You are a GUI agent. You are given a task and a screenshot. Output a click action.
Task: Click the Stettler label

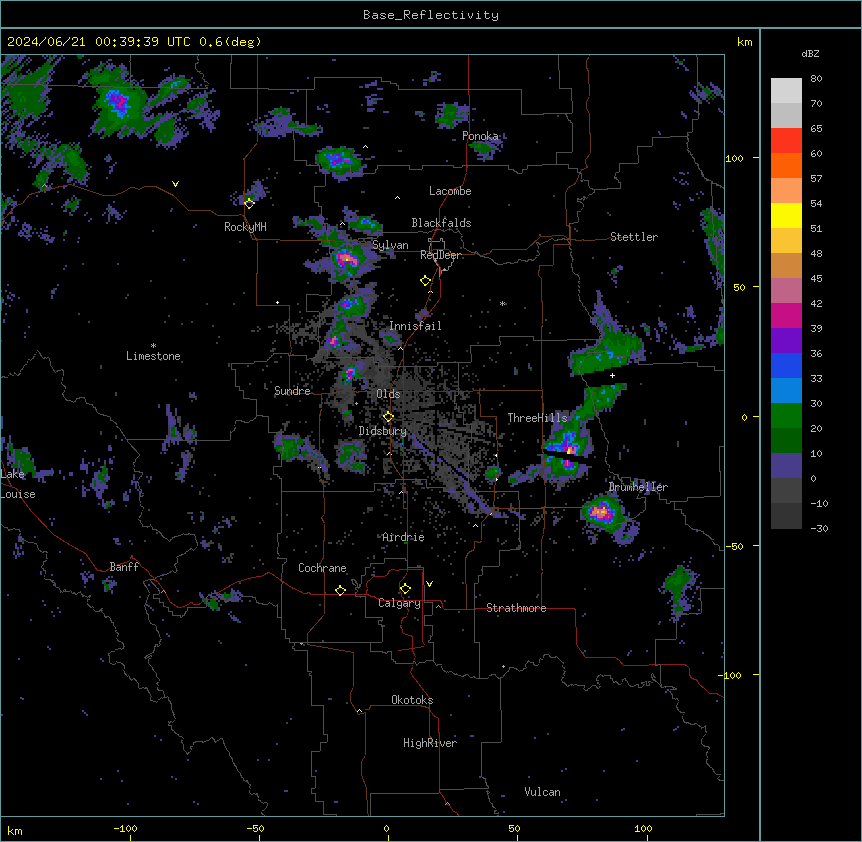(x=634, y=237)
